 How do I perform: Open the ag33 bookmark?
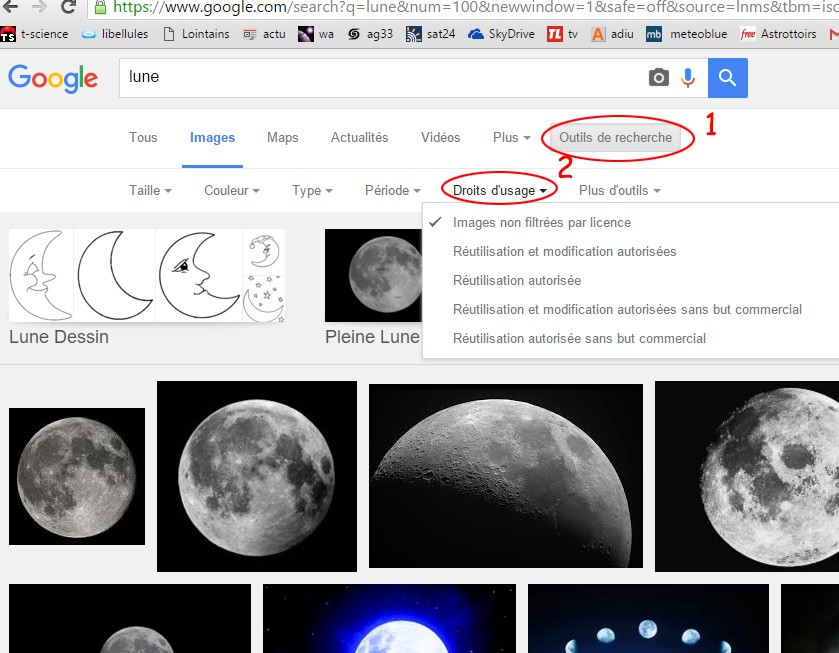click(x=370, y=34)
